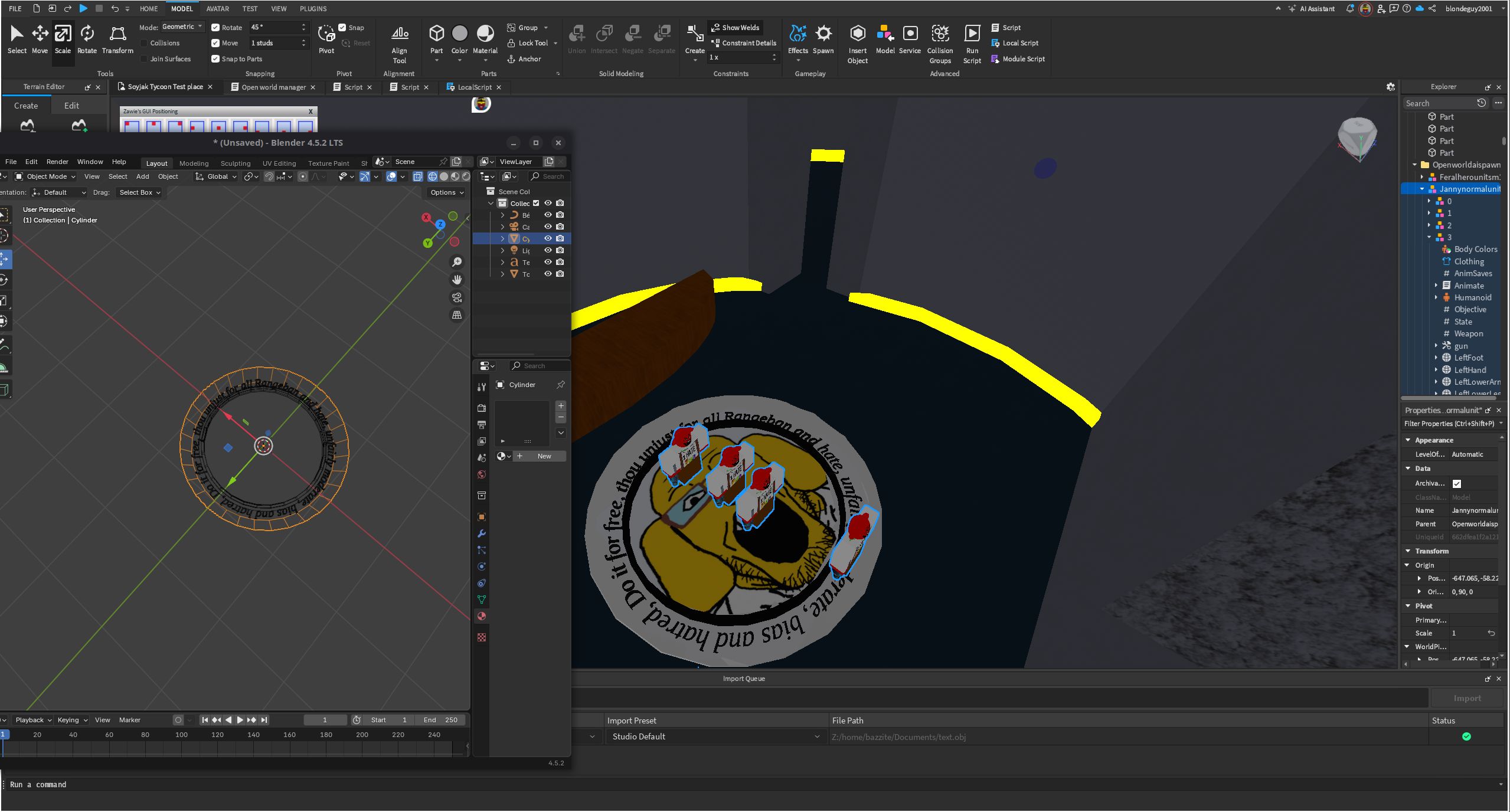Switch to the PLUGINS ribbon tab

313,9
